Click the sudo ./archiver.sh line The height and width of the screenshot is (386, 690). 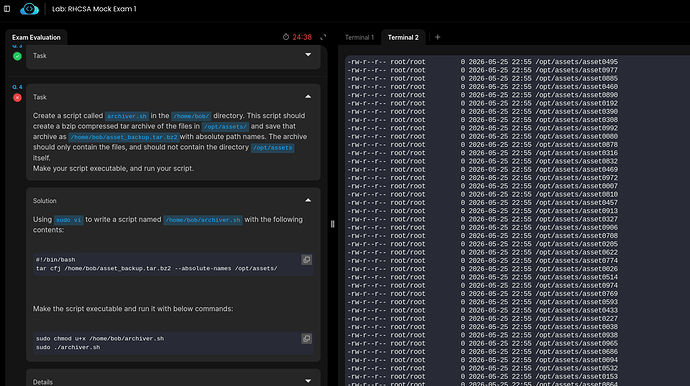[68, 347]
